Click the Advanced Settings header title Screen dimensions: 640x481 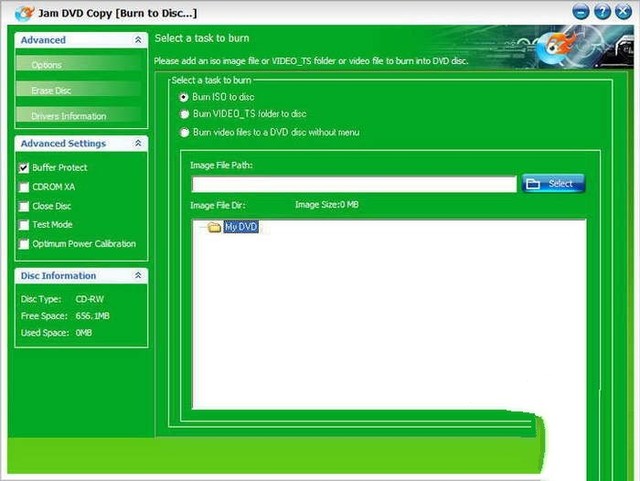[63, 143]
